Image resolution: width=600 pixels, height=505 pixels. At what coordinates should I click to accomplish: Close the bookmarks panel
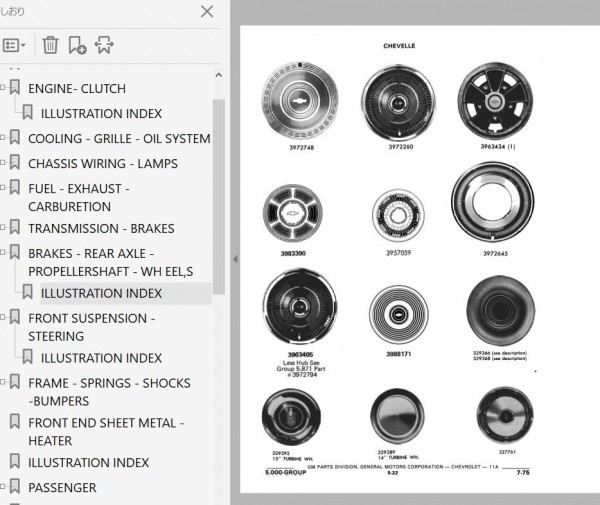[207, 11]
